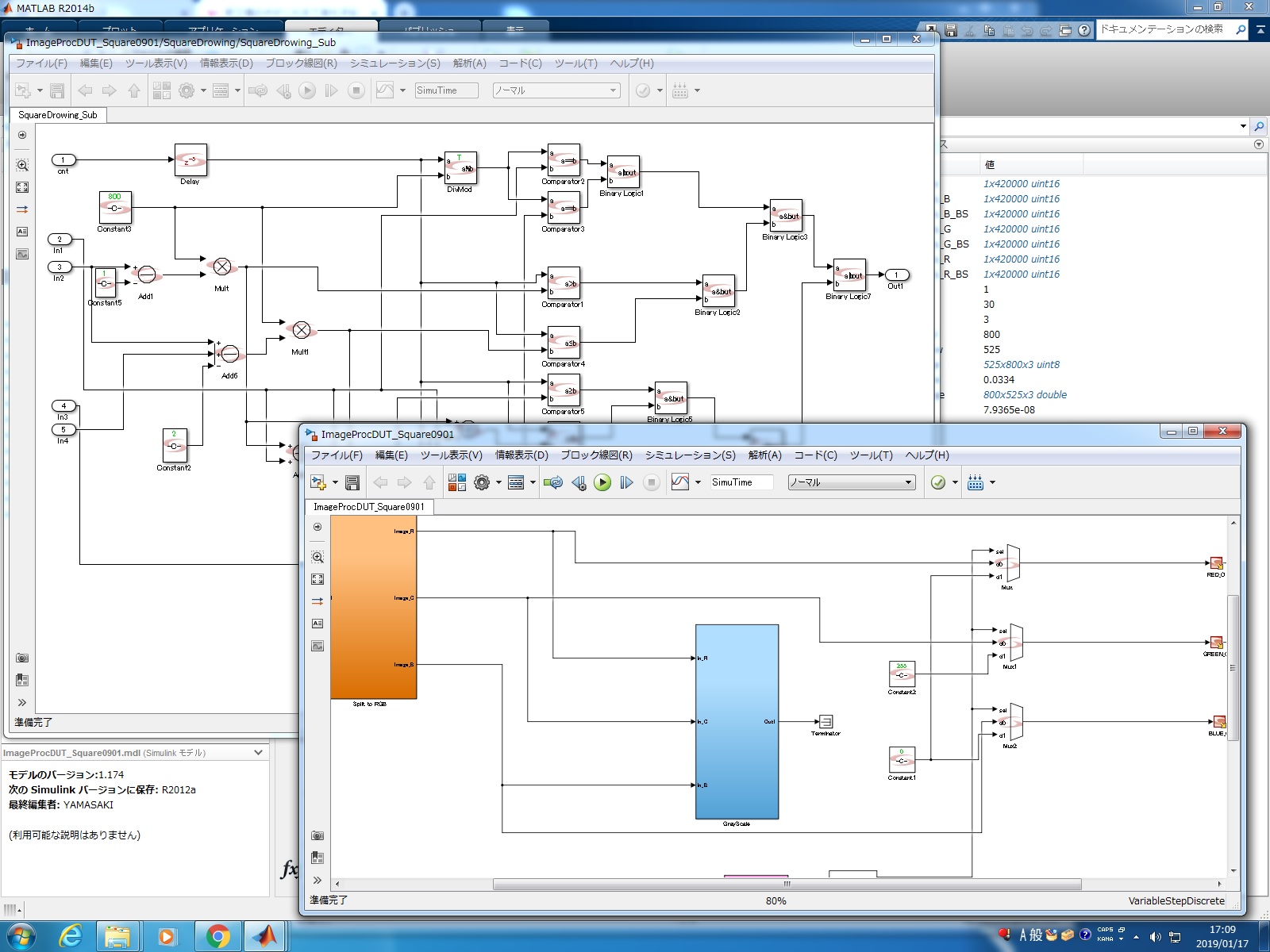This screenshot has height=952, width=1270.
Task: Save model in ImageProcDUT_Square0901 window
Action: click(352, 482)
